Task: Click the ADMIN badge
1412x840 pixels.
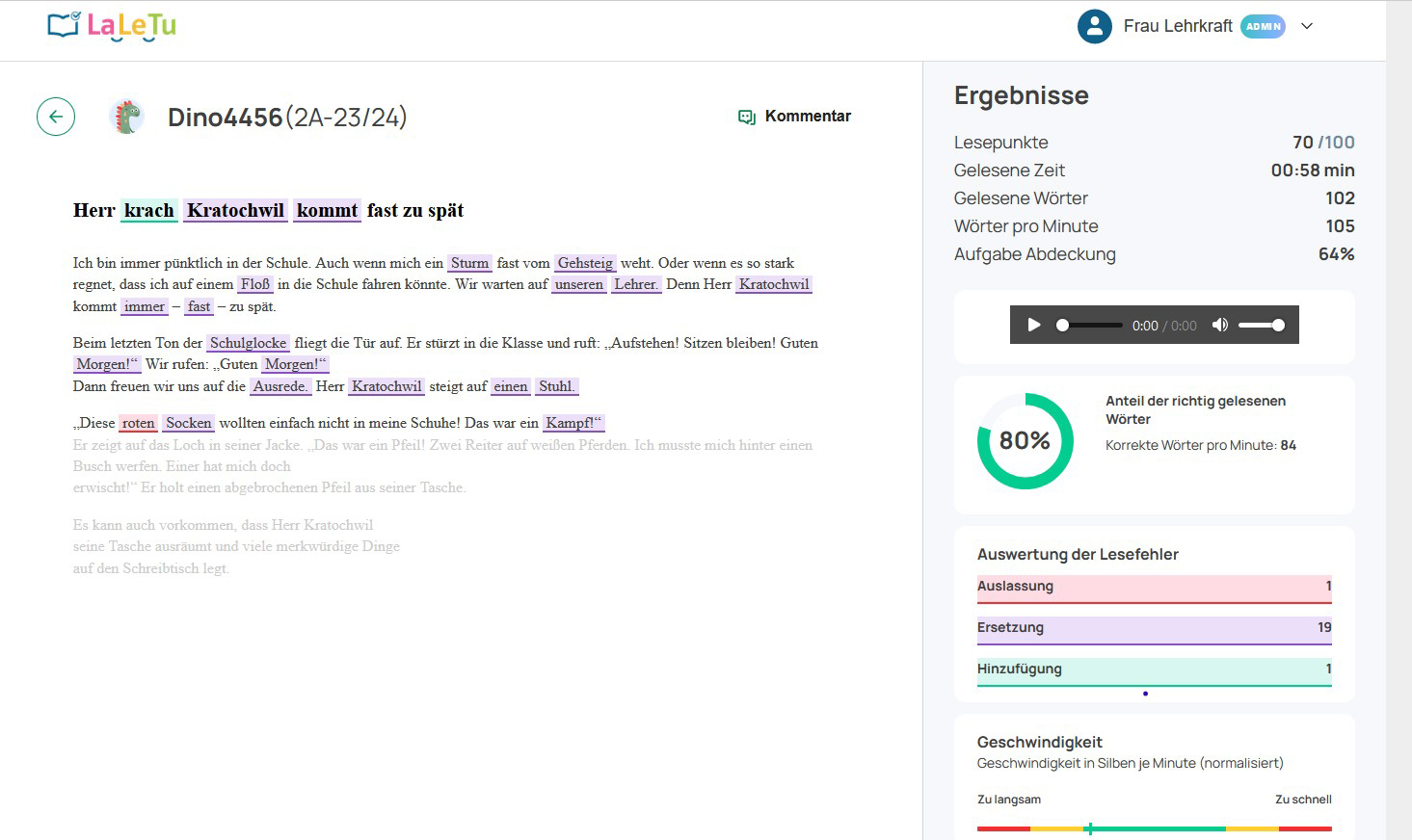Action: 1263,26
